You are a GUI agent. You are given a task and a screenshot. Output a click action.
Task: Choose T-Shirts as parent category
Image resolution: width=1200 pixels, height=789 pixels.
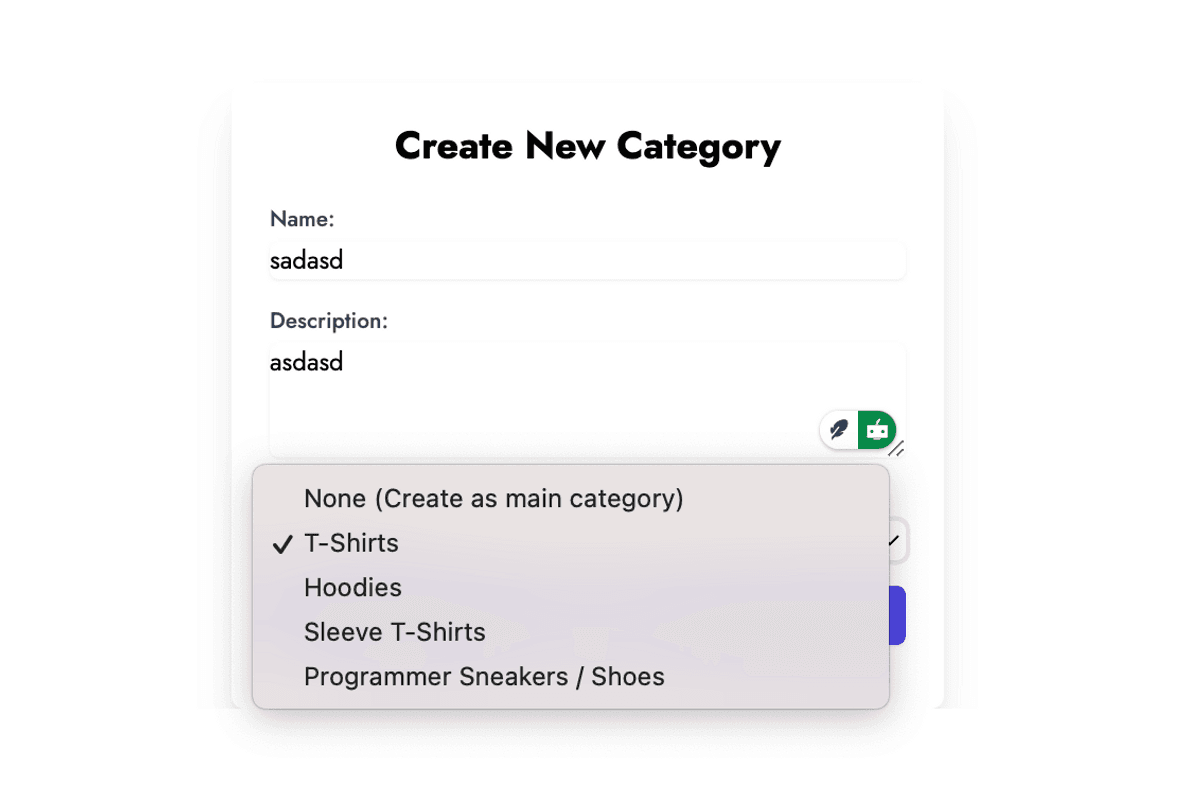click(x=351, y=543)
